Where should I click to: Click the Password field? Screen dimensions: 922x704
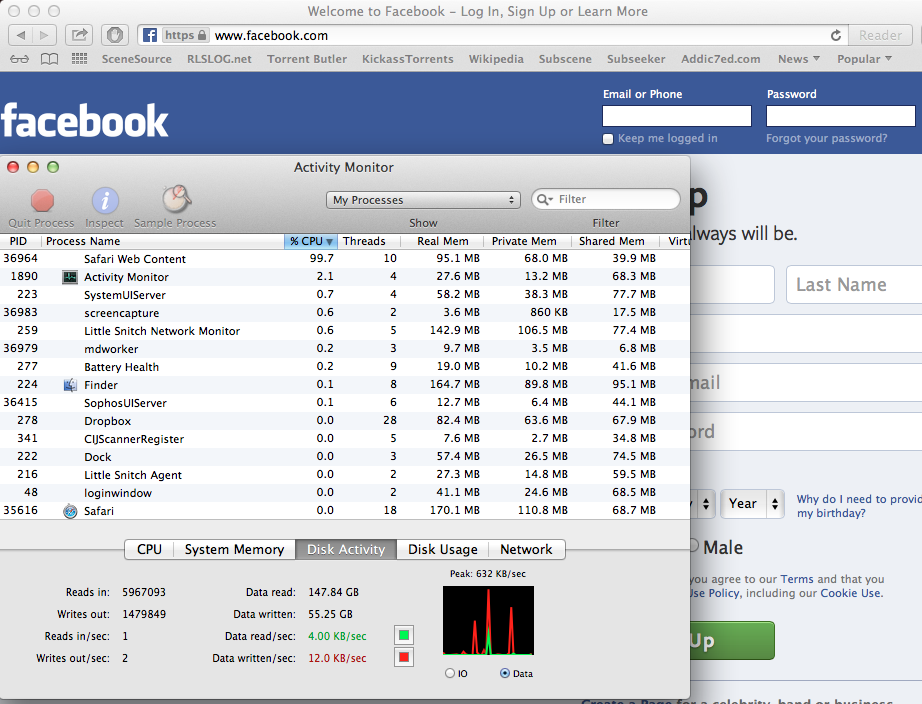841,116
